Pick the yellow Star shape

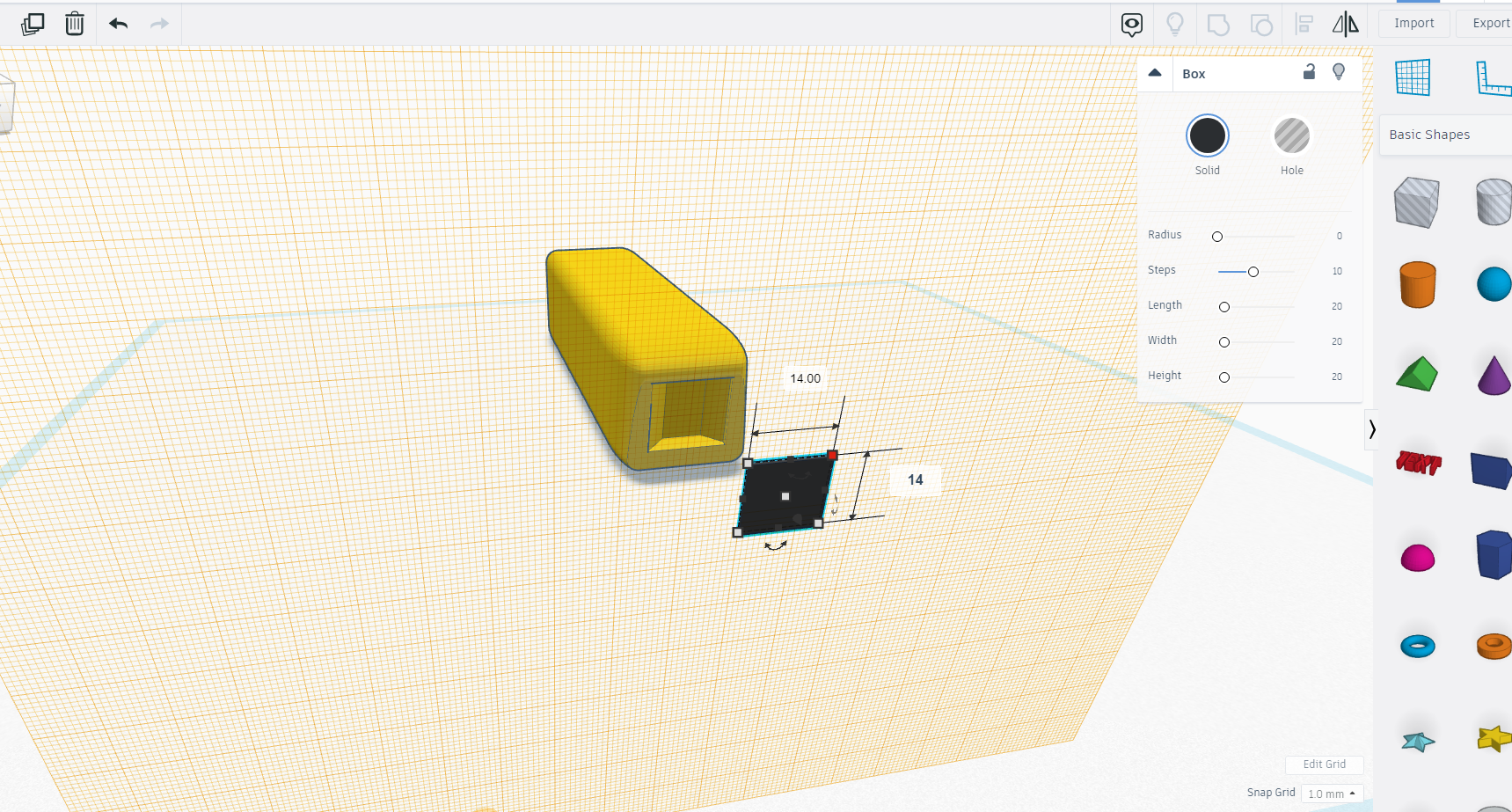[x=1494, y=738]
